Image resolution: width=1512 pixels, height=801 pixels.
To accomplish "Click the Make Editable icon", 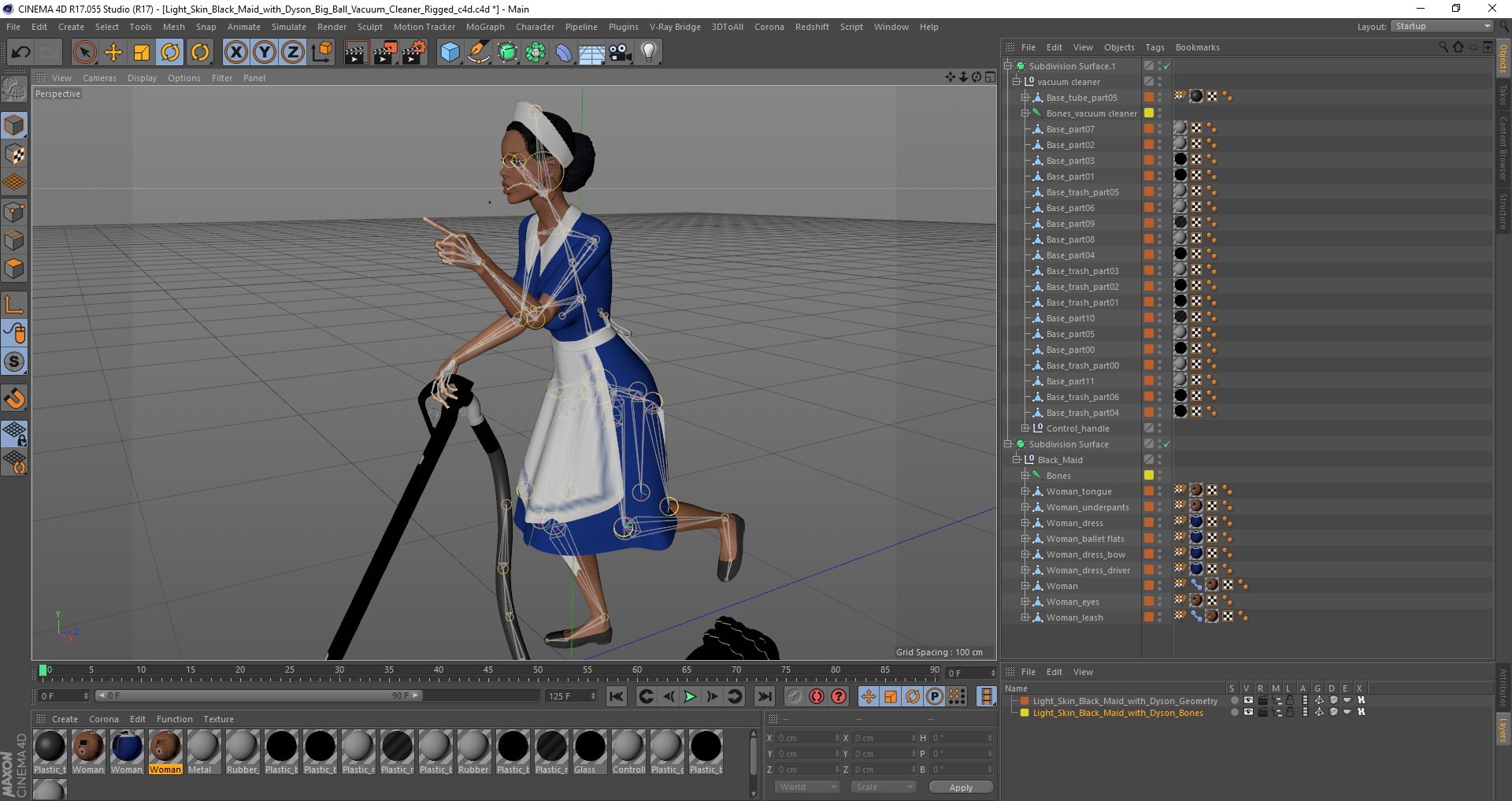I will (x=14, y=90).
